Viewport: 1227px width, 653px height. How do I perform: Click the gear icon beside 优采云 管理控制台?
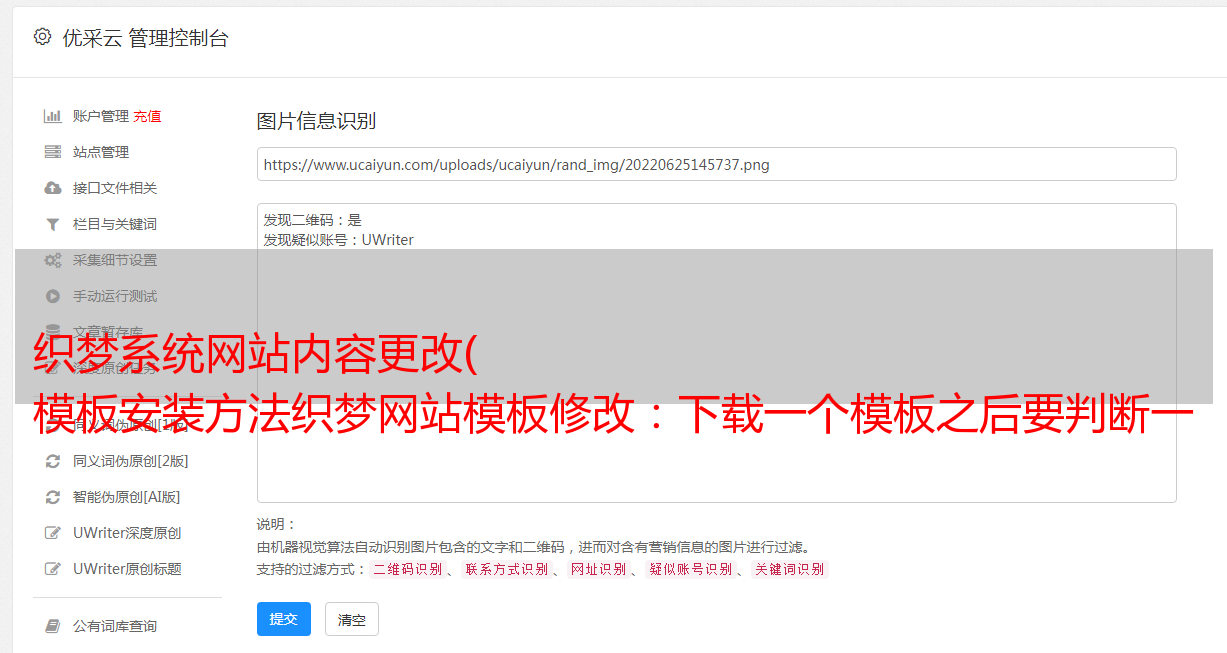42,37
